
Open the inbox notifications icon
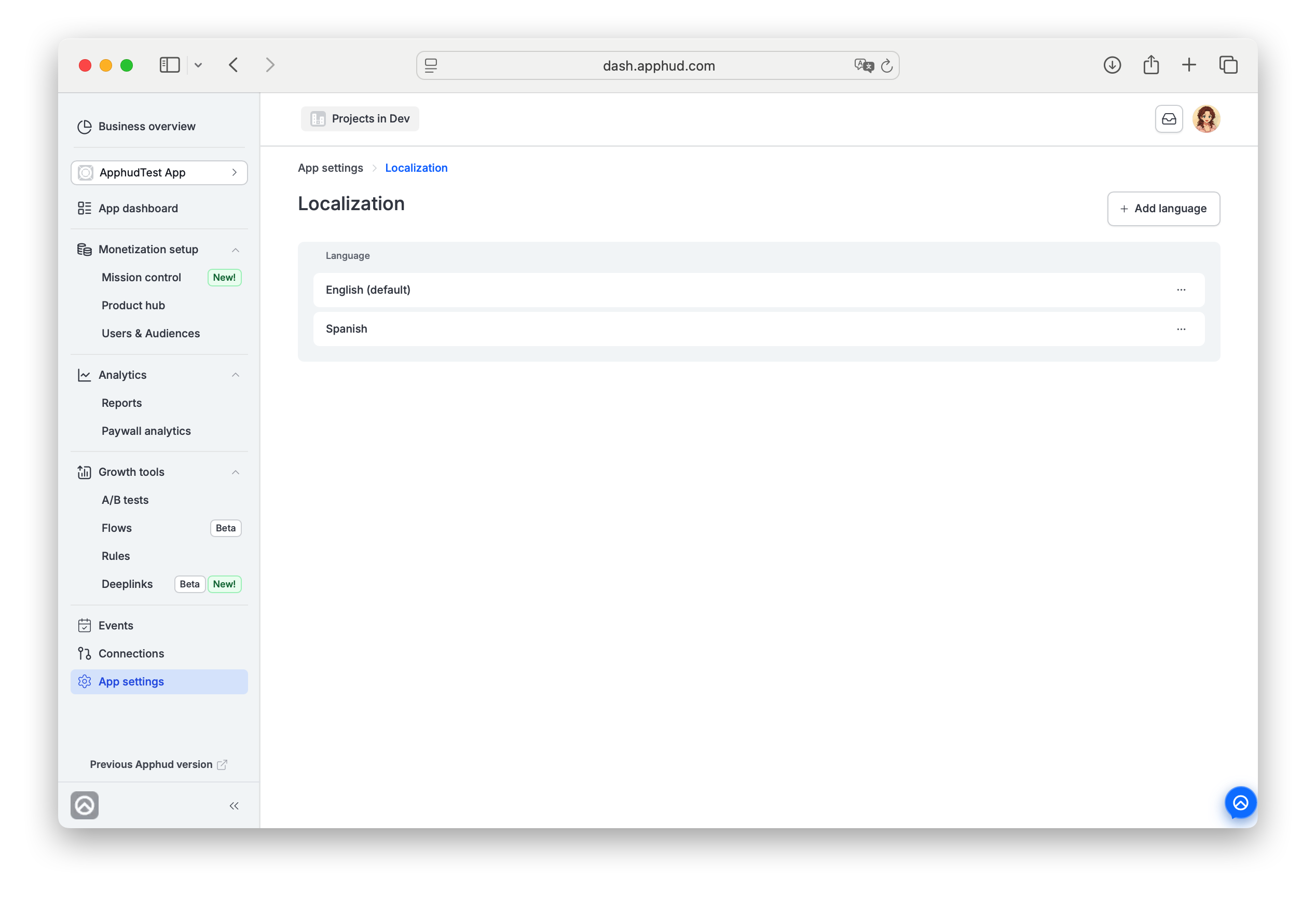[x=1169, y=119]
